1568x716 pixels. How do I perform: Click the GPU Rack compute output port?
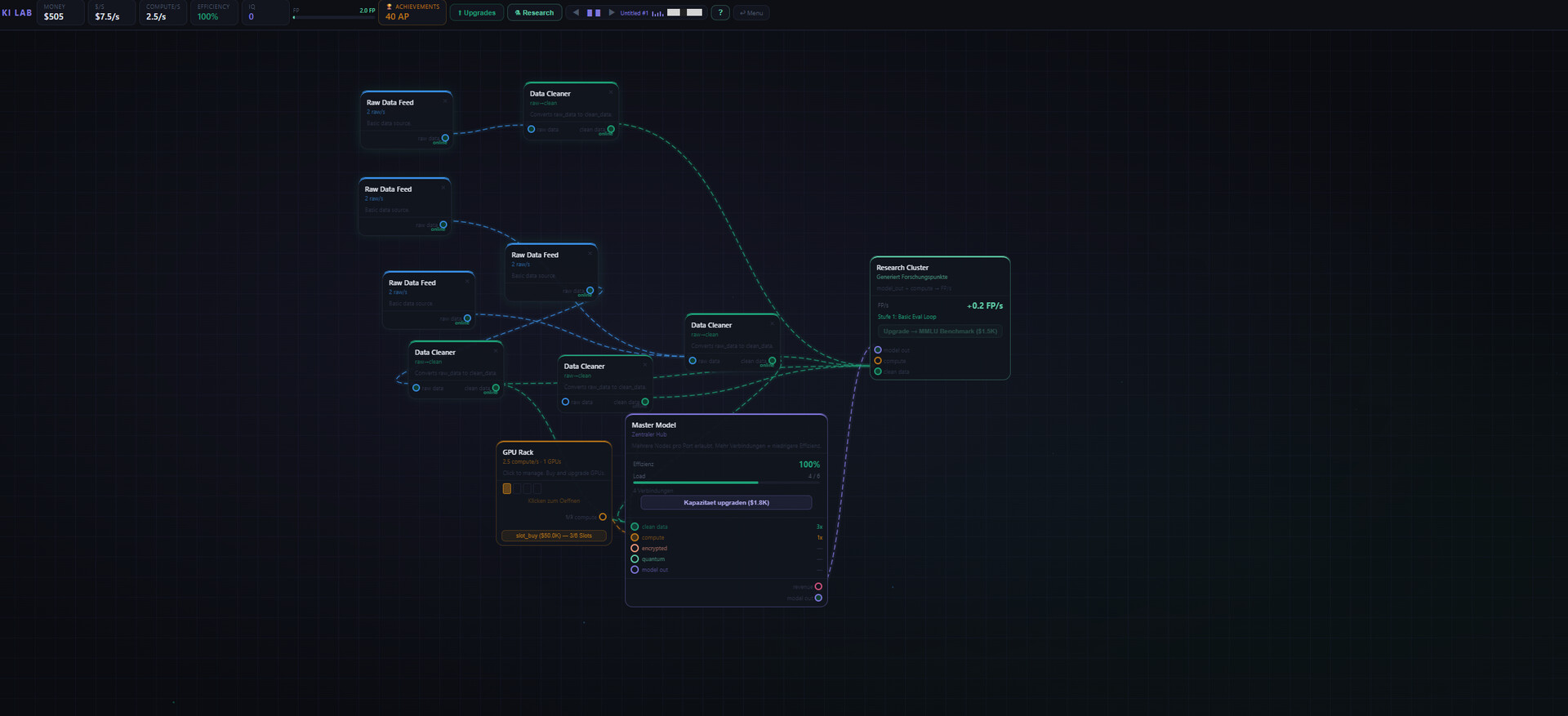(x=603, y=517)
